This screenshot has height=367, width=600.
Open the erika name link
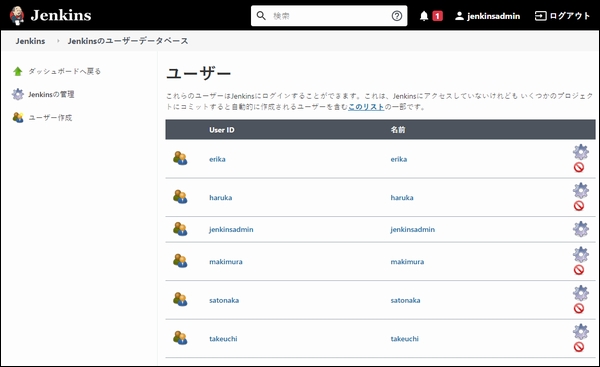click(399, 159)
